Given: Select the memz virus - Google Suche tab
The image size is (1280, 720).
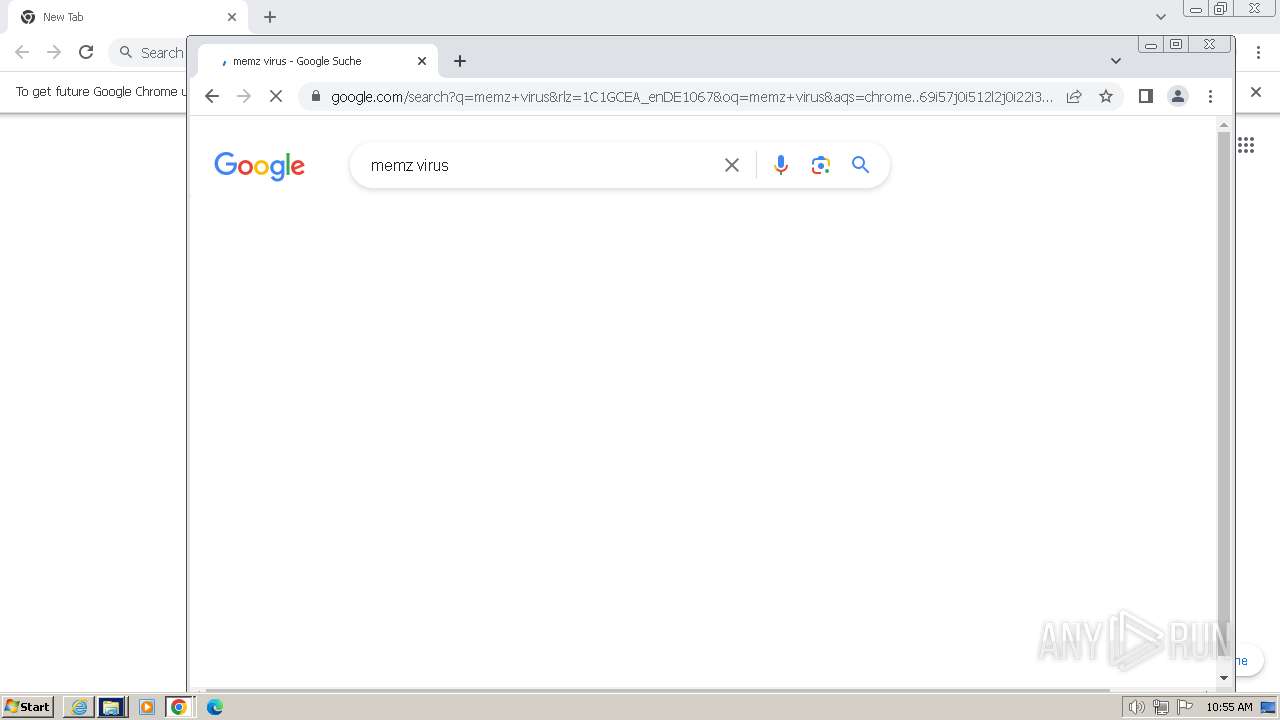Looking at the screenshot, I should click(317, 61).
